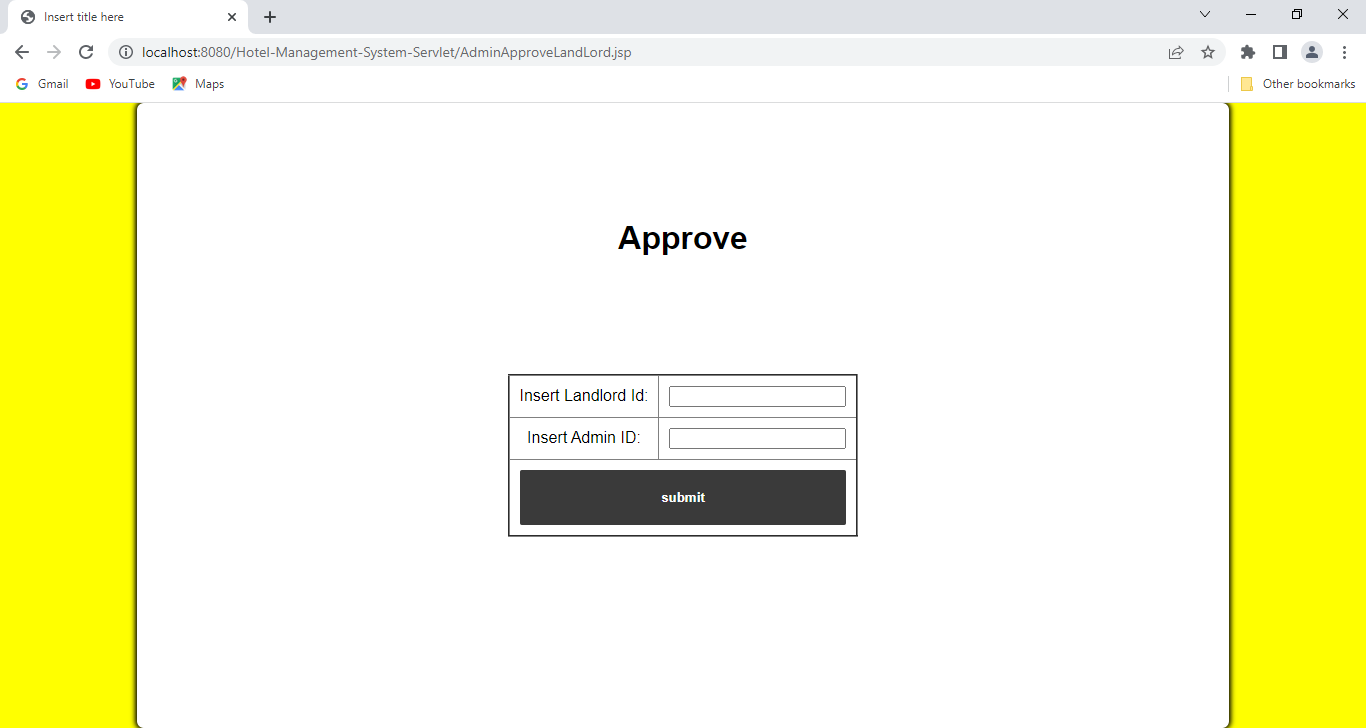Click the submit button
The width and height of the screenshot is (1366, 728).
pyautogui.click(x=683, y=497)
